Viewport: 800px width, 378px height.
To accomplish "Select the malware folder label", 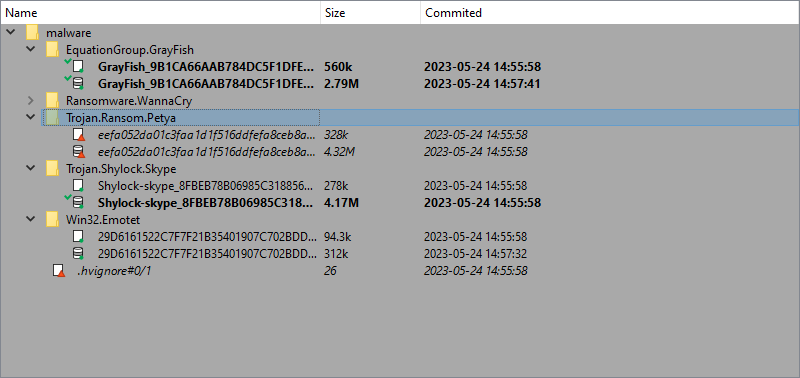I will tap(68, 33).
